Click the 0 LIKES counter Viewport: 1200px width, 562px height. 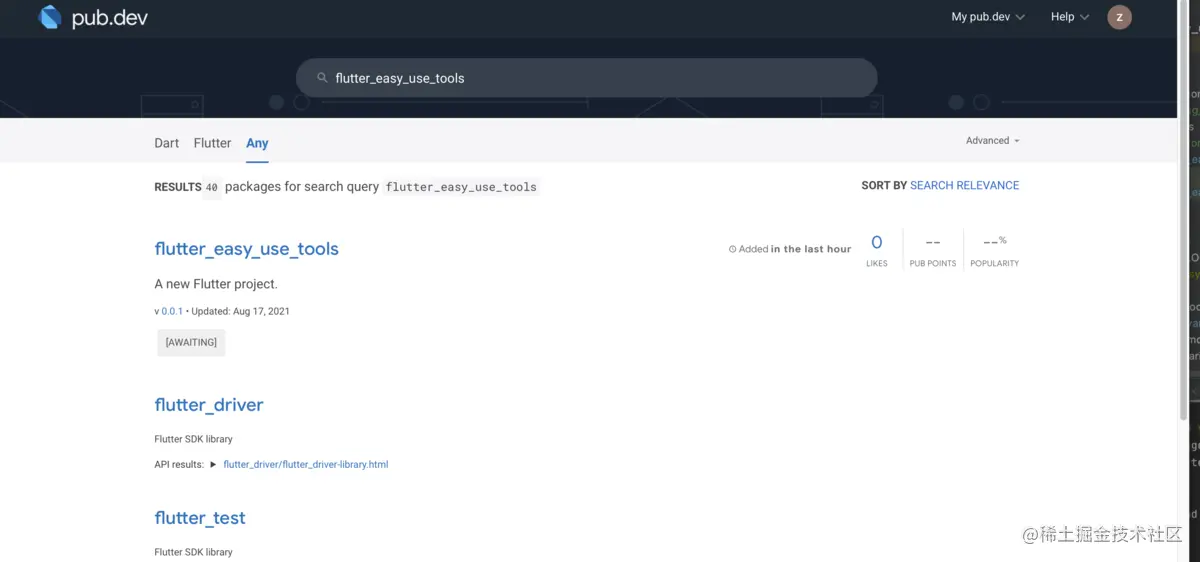point(877,250)
